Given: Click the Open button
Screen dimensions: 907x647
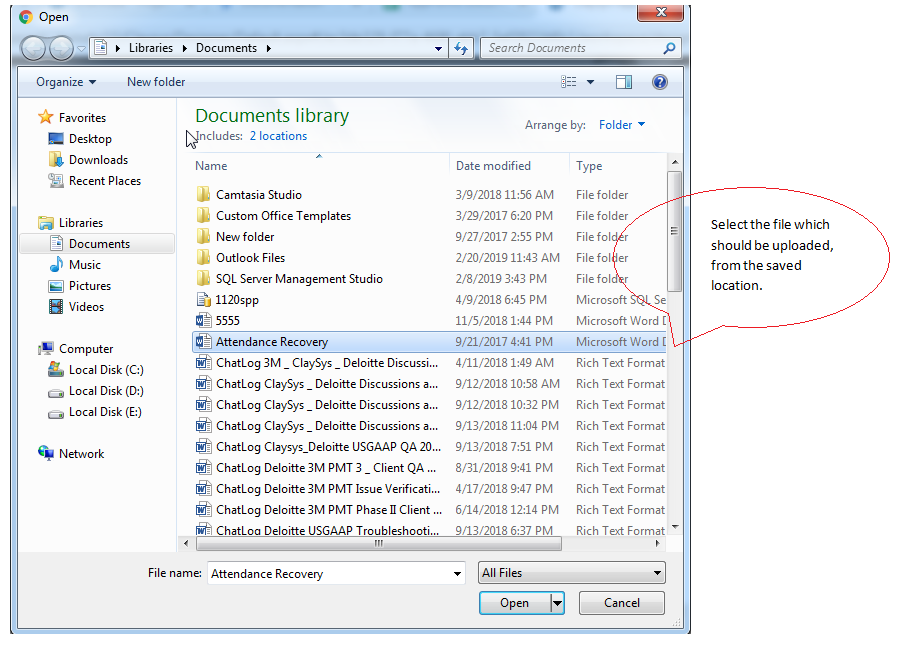Looking at the screenshot, I should [x=514, y=603].
